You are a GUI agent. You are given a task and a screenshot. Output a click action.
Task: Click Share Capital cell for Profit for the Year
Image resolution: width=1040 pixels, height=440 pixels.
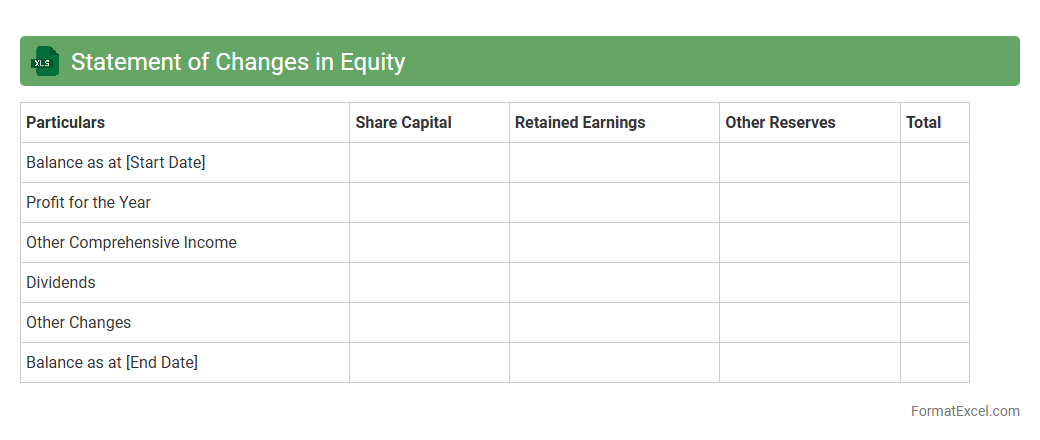pos(429,203)
